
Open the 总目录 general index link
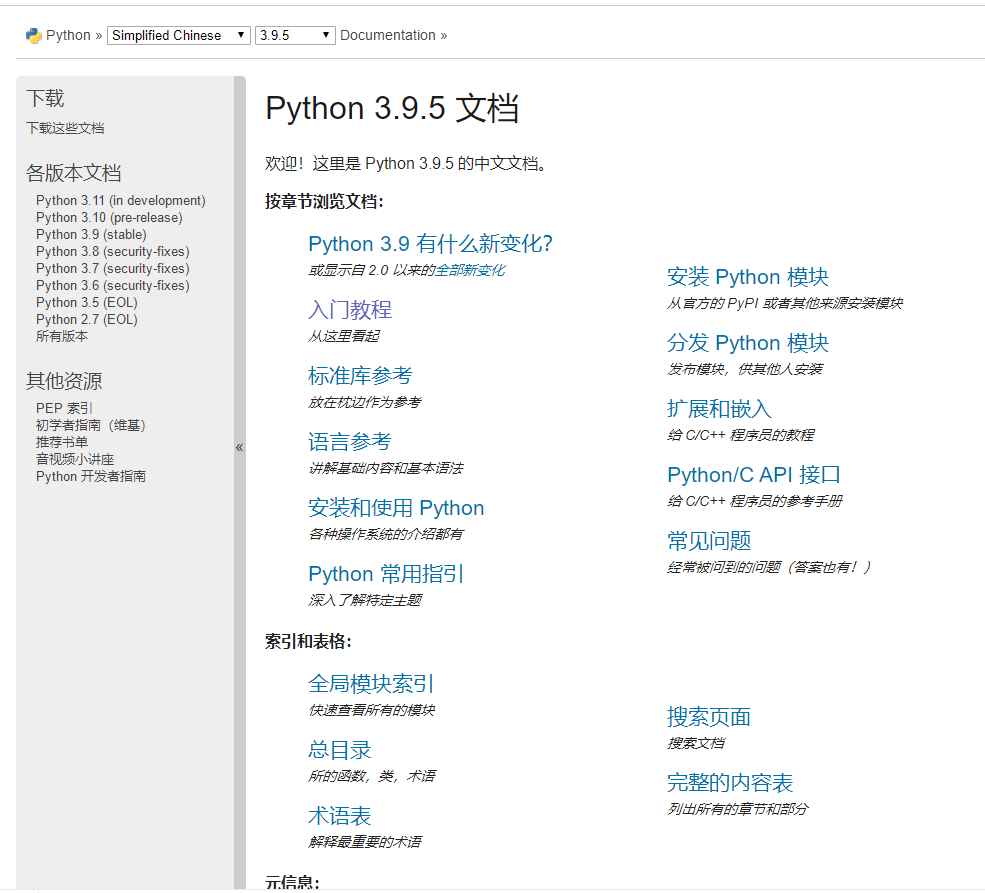(340, 749)
